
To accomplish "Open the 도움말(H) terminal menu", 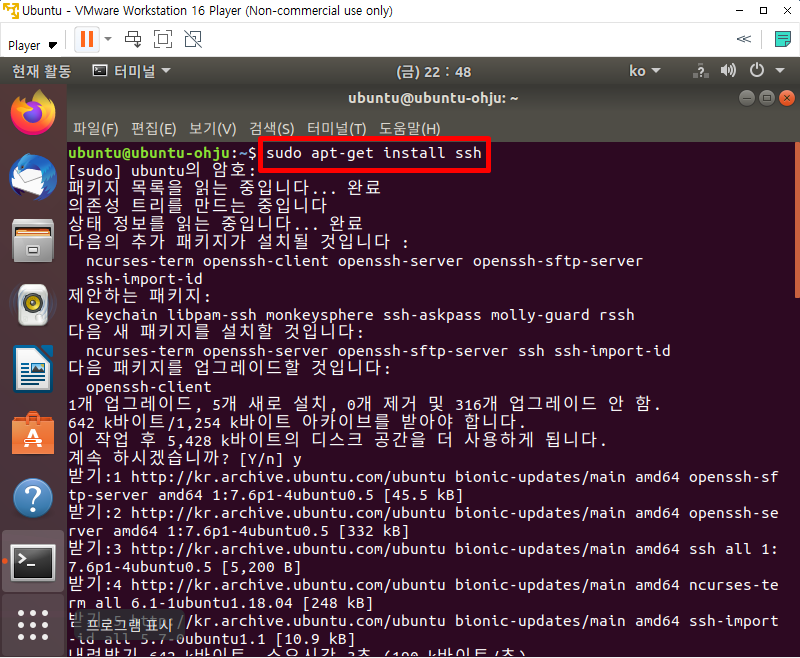I will (x=409, y=129).
